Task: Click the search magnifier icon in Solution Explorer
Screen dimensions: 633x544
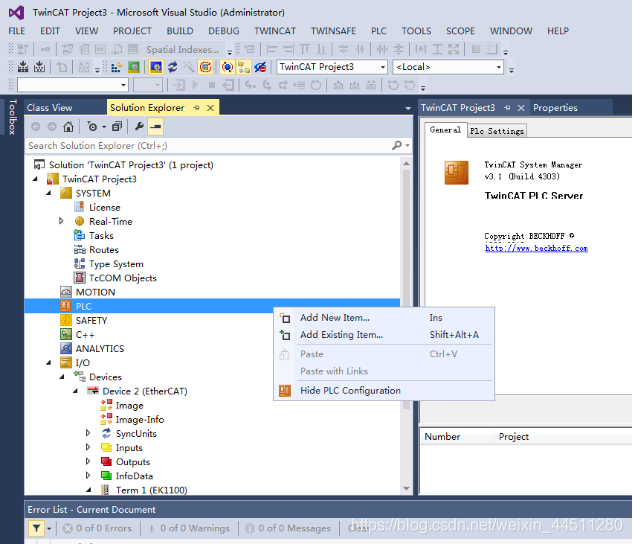Action: point(397,145)
